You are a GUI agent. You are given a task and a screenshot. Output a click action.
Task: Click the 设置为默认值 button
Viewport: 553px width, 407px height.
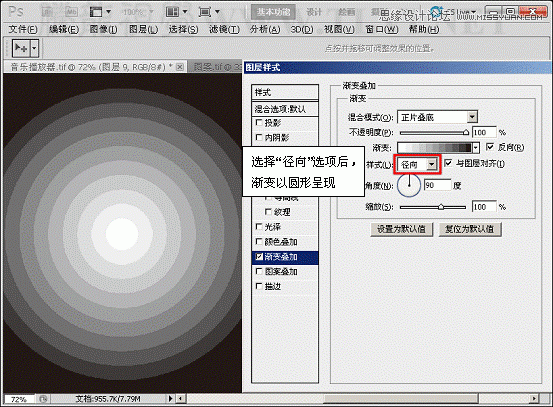[x=401, y=229]
